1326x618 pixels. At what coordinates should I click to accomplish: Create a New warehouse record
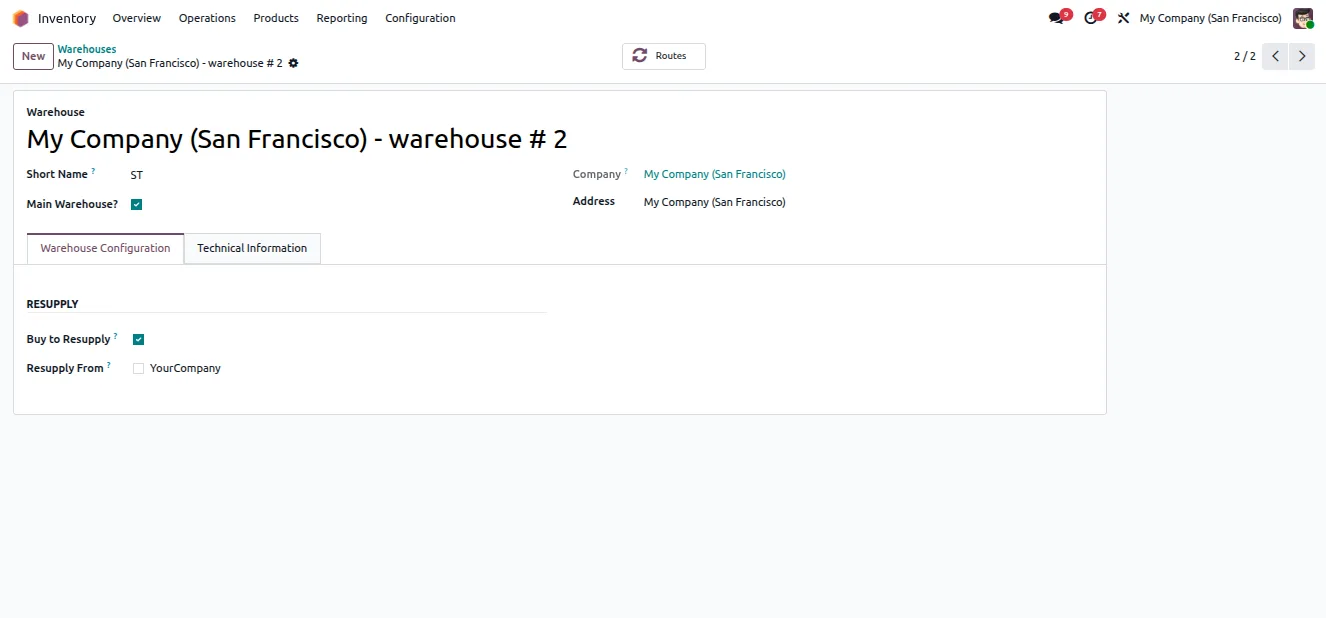tap(33, 56)
